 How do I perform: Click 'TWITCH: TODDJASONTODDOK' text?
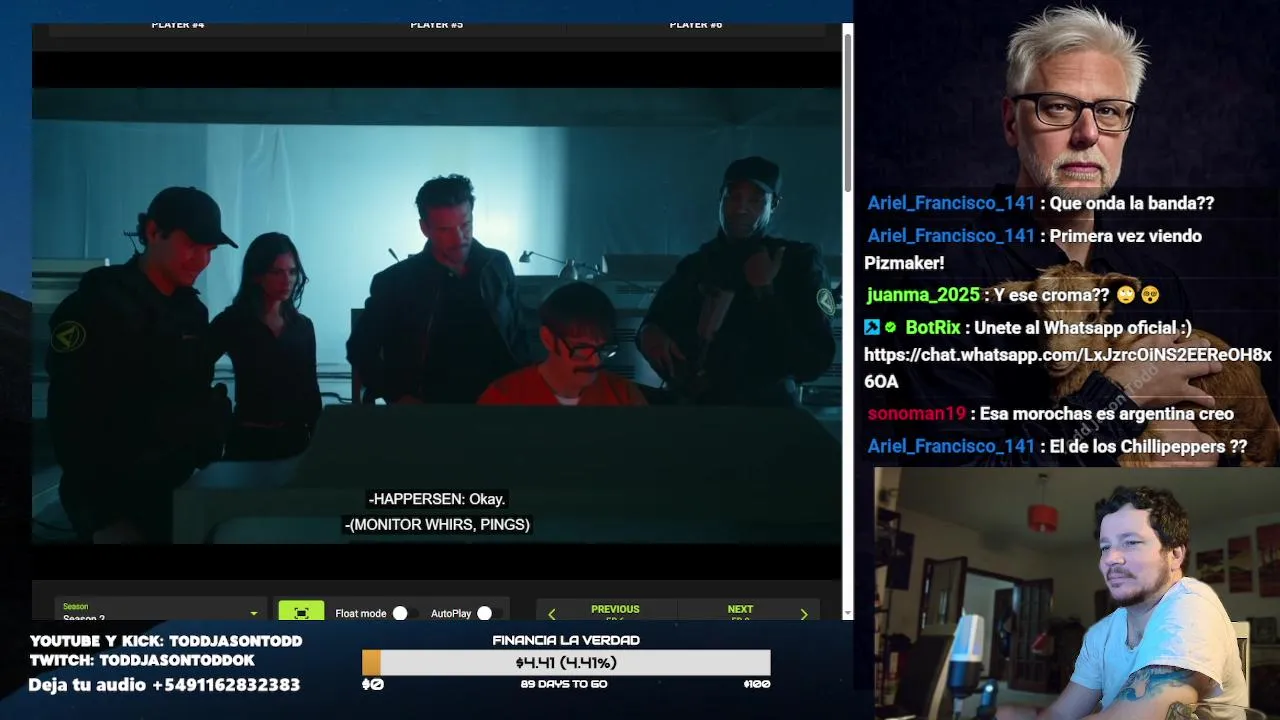(x=142, y=661)
